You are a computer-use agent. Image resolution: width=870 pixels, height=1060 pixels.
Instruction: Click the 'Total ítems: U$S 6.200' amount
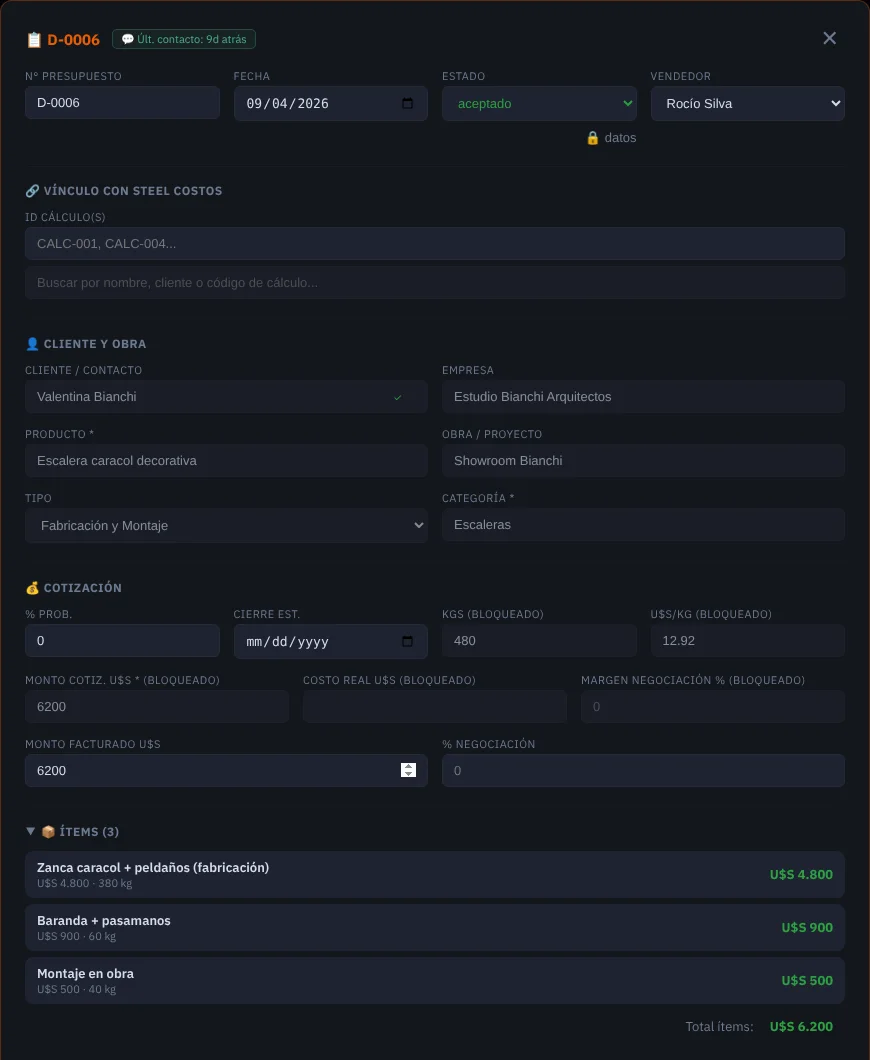(x=801, y=1026)
